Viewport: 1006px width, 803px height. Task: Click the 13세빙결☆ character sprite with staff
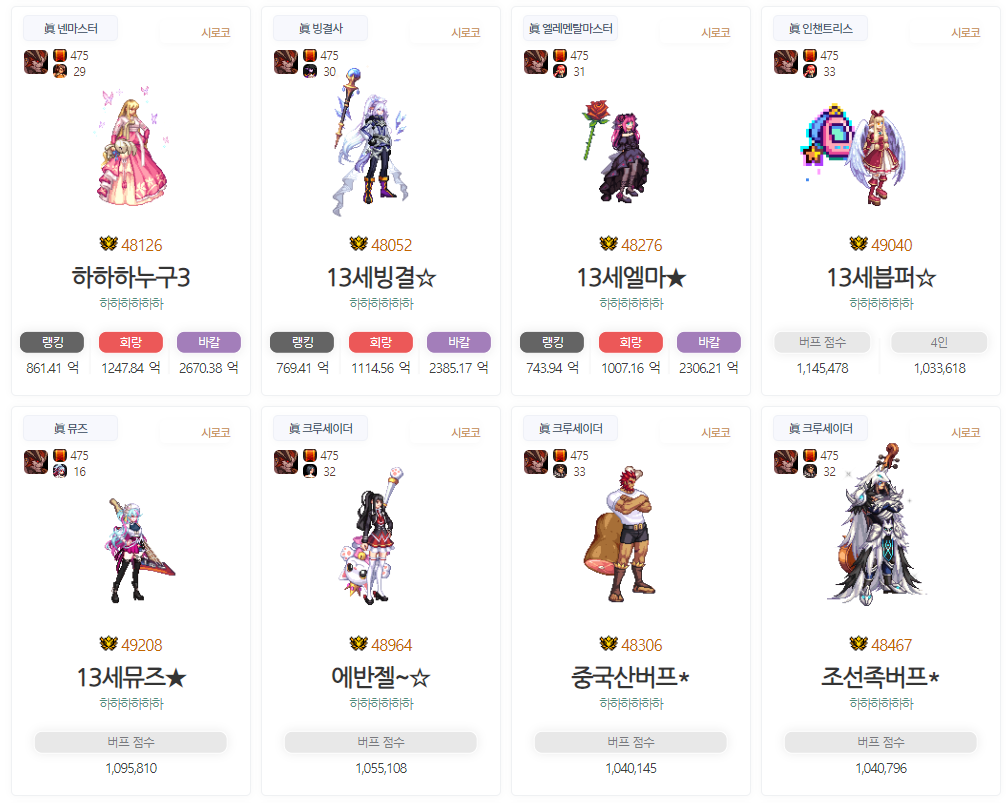368,142
